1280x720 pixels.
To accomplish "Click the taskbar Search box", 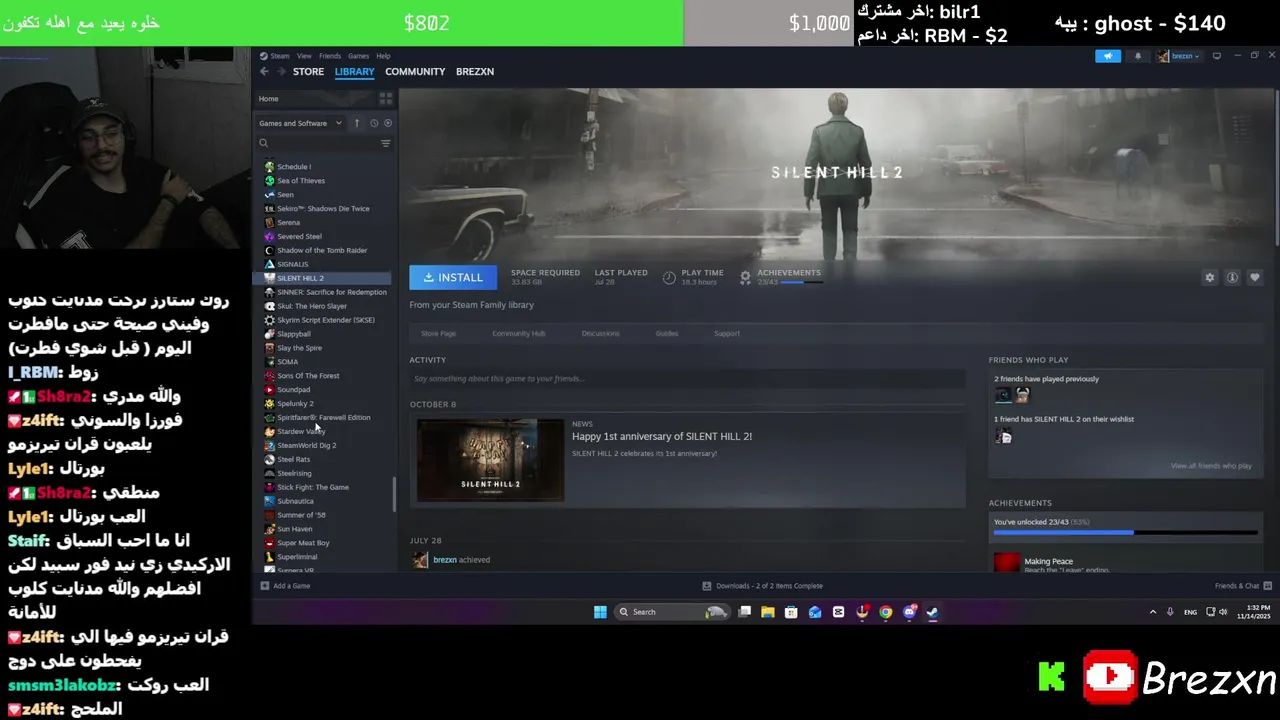I will tap(671, 612).
